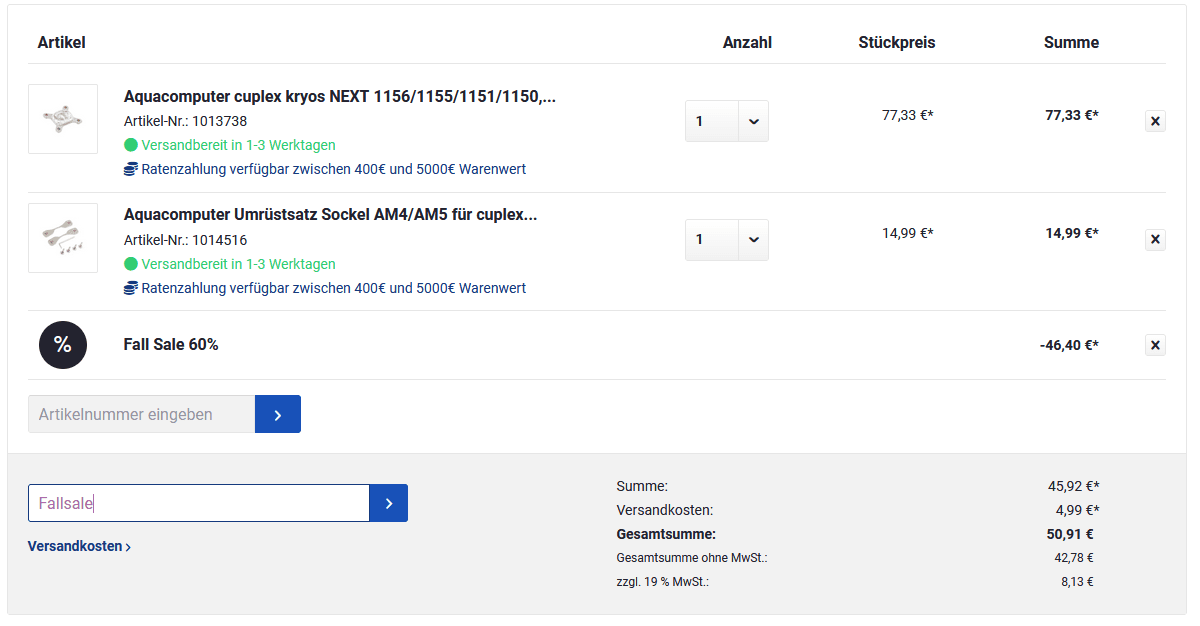Click article number 1013738
The image size is (1200, 626).
pyautogui.click(x=219, y=121)
